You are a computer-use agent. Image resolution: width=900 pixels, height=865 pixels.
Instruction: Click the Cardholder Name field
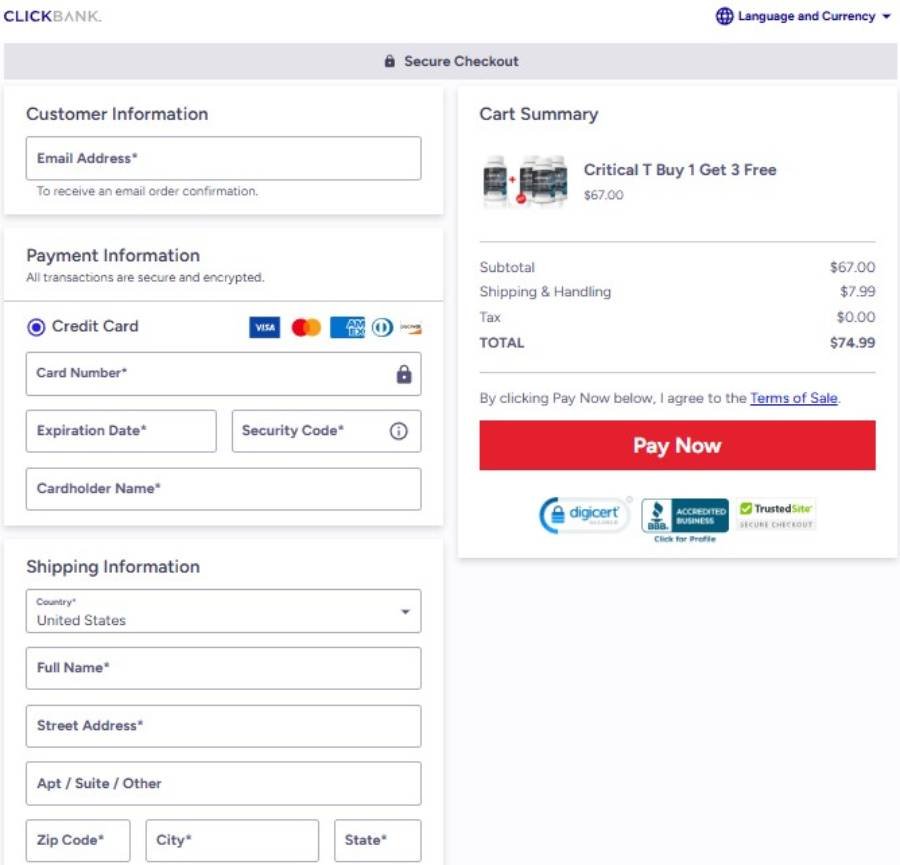(223, 488)
